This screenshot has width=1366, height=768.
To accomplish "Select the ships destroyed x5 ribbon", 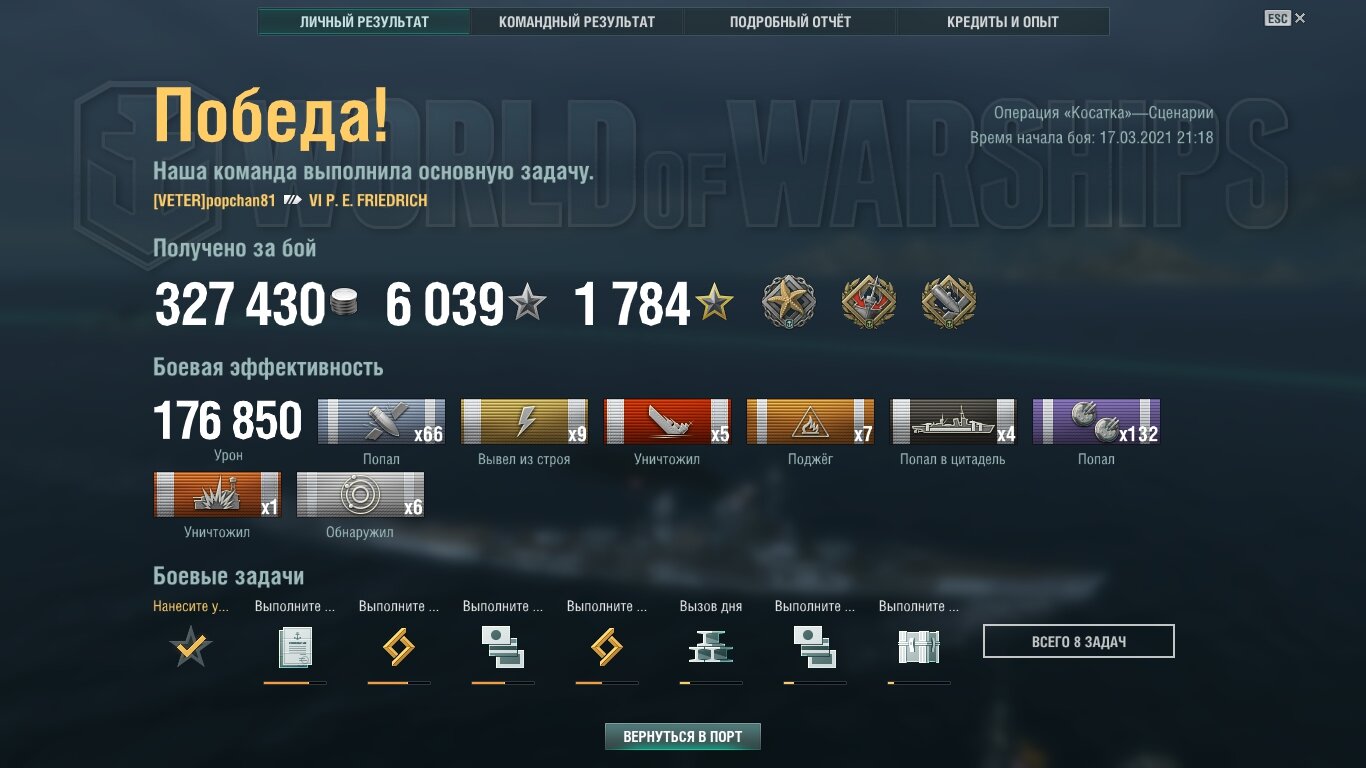I will [x=667, y=421].
